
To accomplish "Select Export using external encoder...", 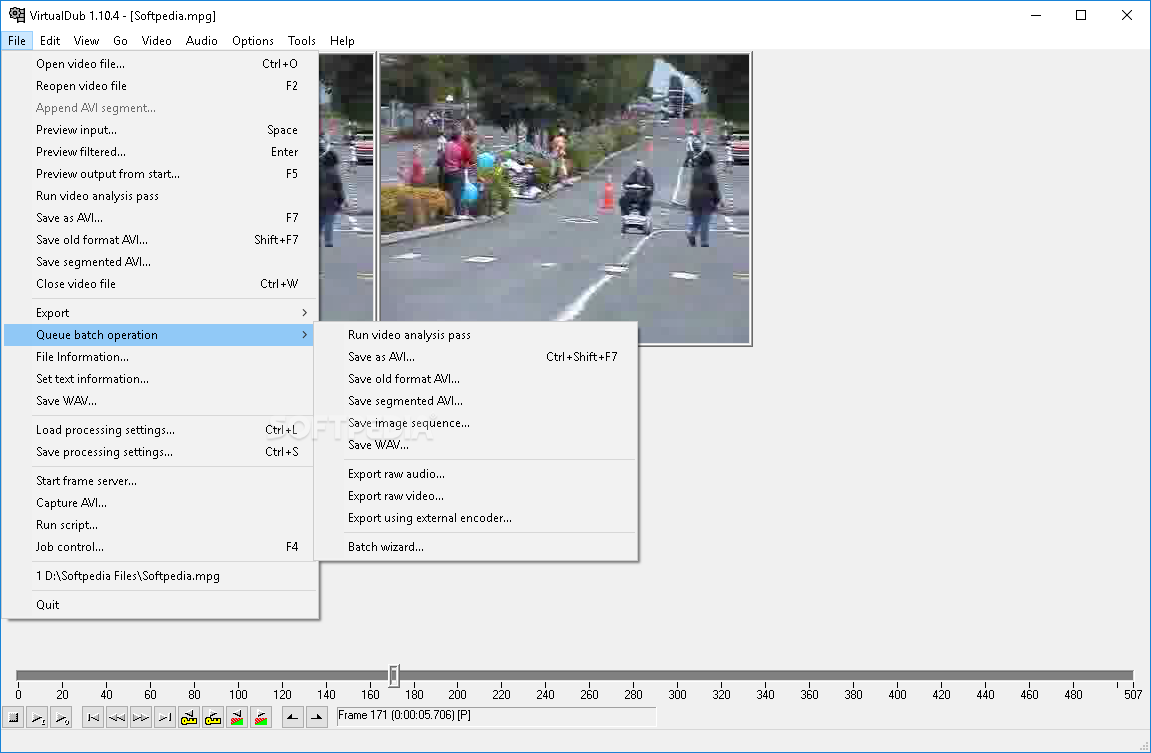I will pyautogui.click(x=476, y=518).
